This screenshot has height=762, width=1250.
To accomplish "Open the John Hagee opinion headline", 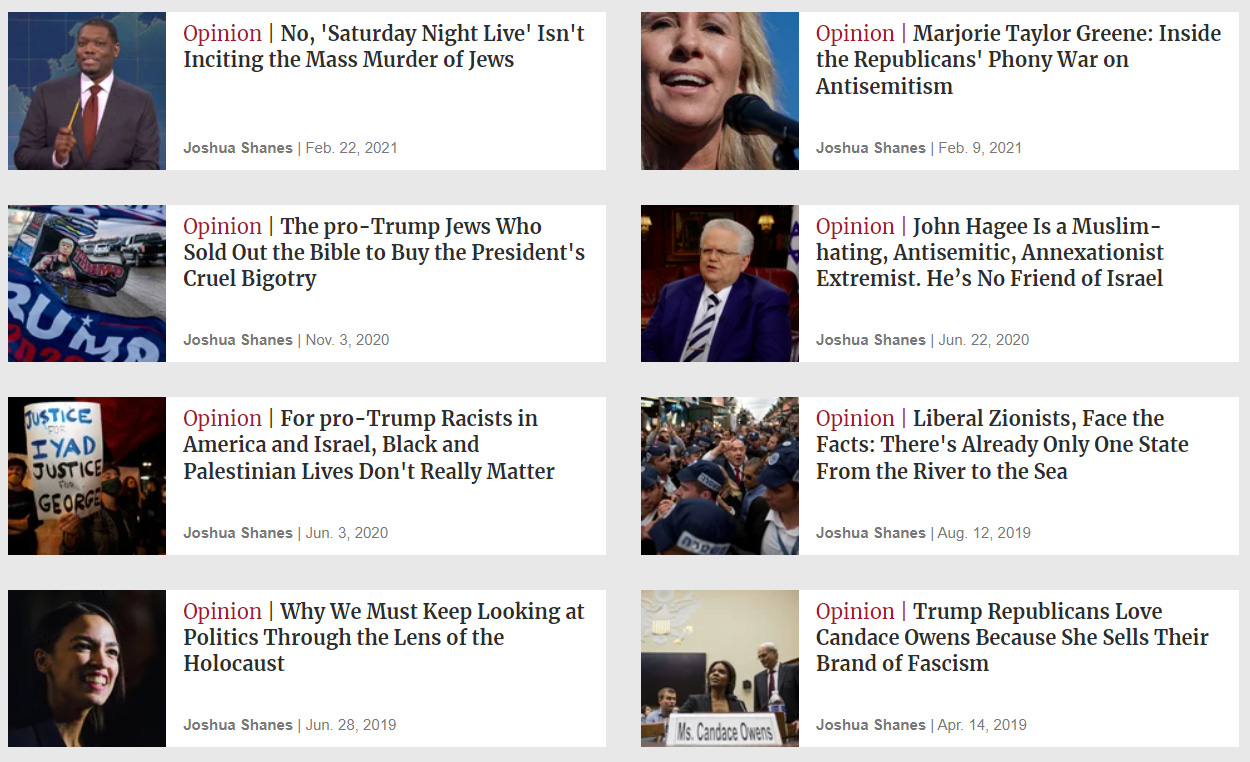I will point(990,252).
